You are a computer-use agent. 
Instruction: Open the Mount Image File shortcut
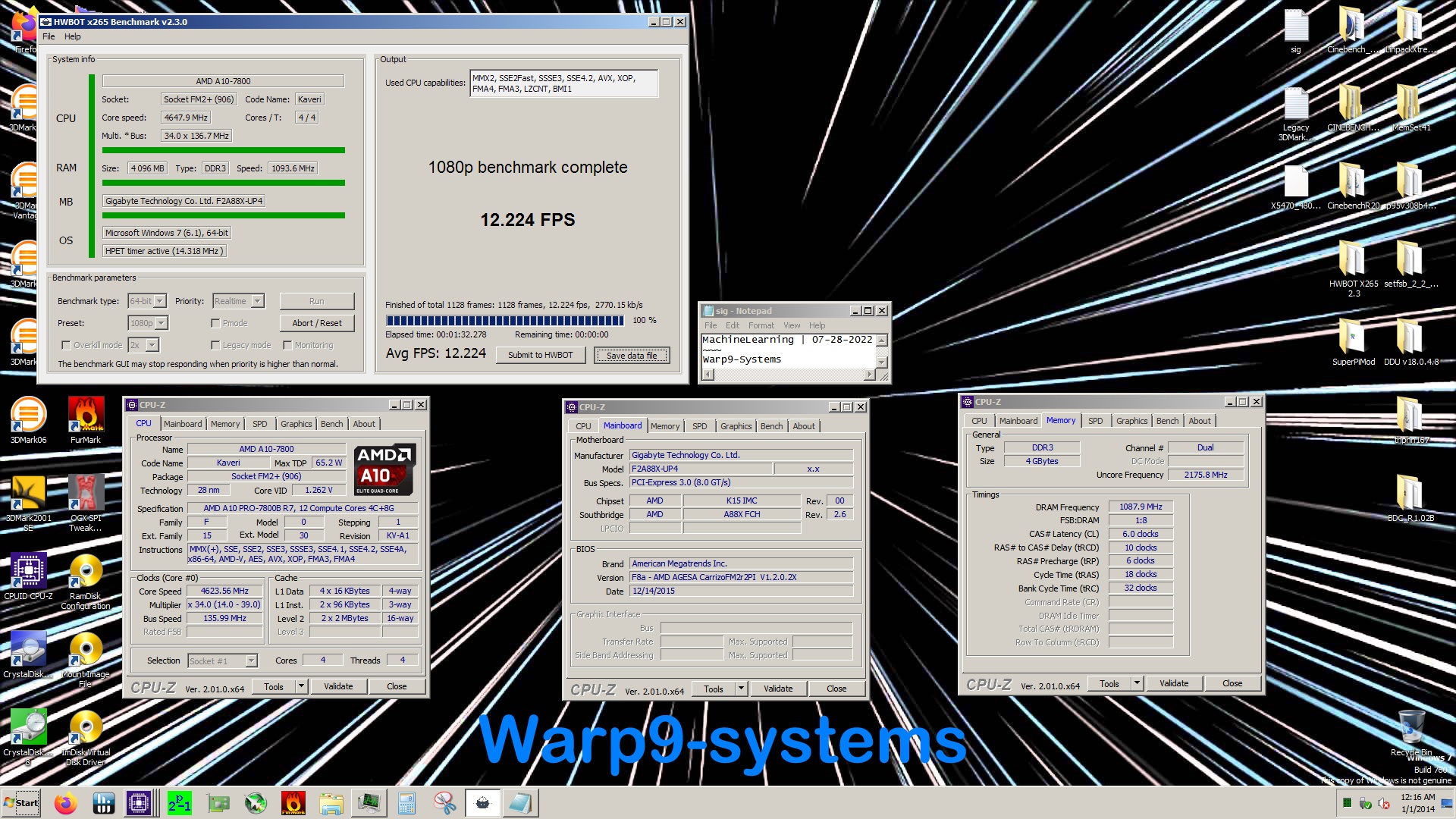click(x=86, y=659)
